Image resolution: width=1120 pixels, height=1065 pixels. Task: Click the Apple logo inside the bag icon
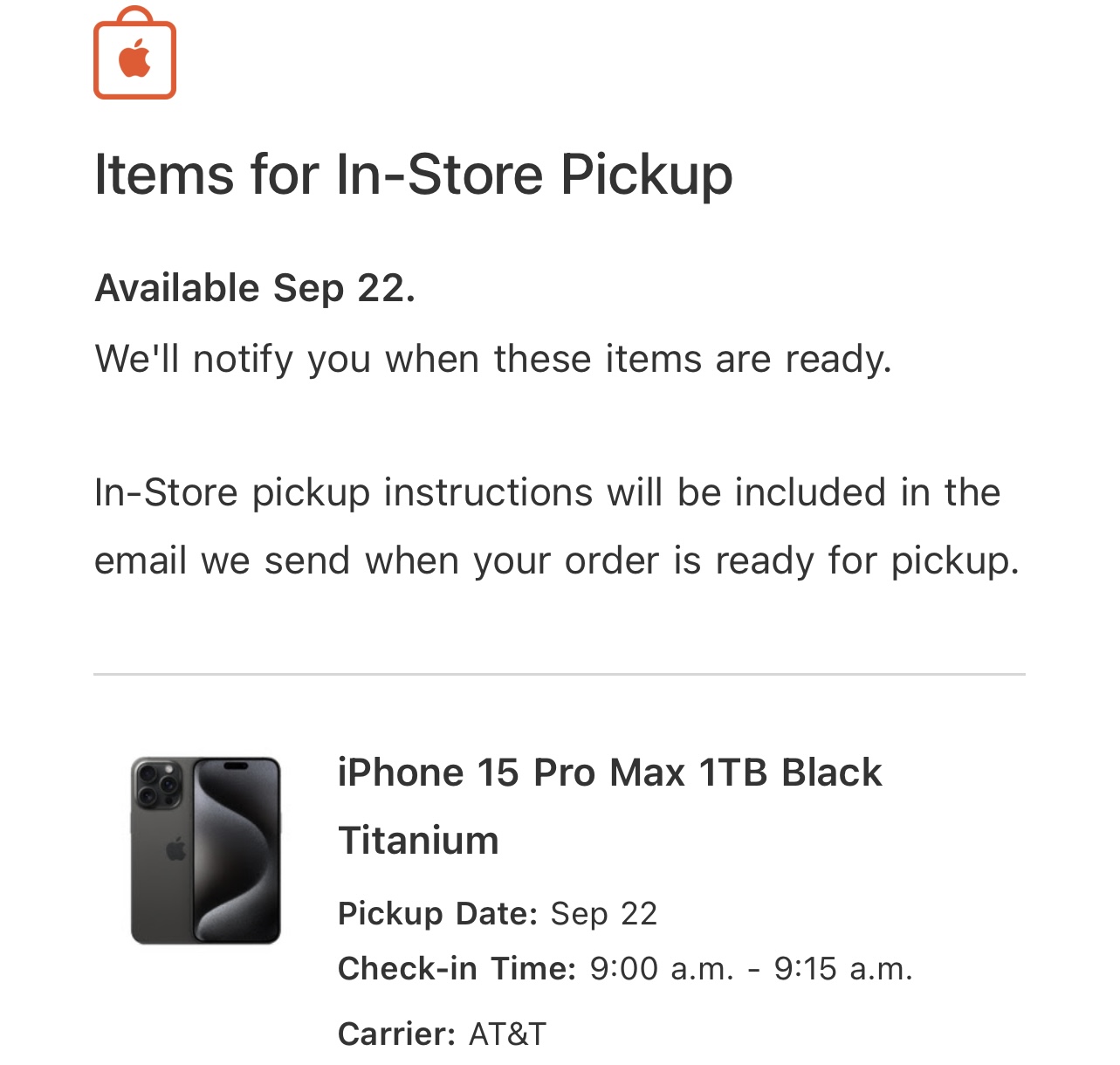click(135, 58)
